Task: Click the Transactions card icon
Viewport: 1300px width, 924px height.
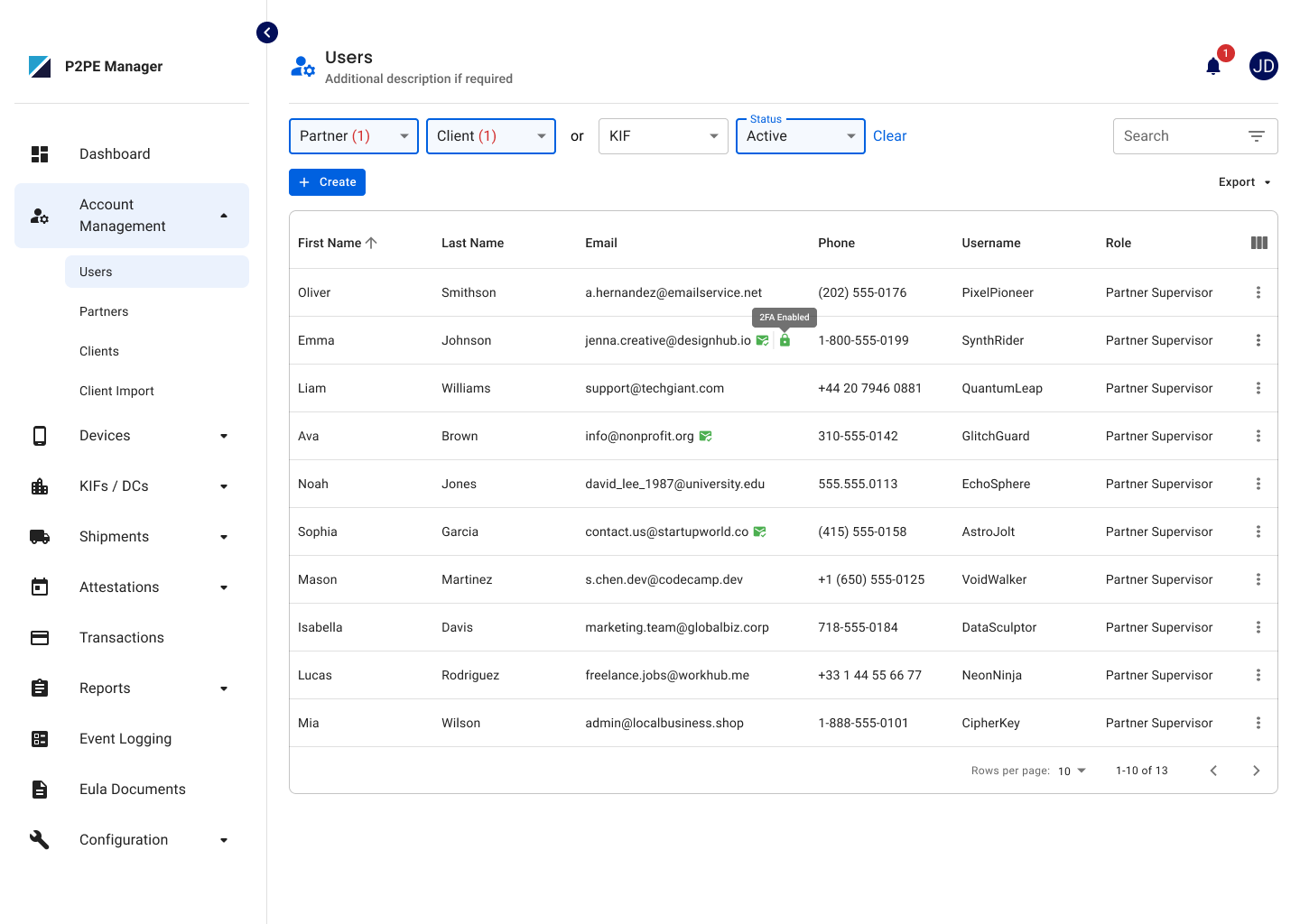Action: 40,638
